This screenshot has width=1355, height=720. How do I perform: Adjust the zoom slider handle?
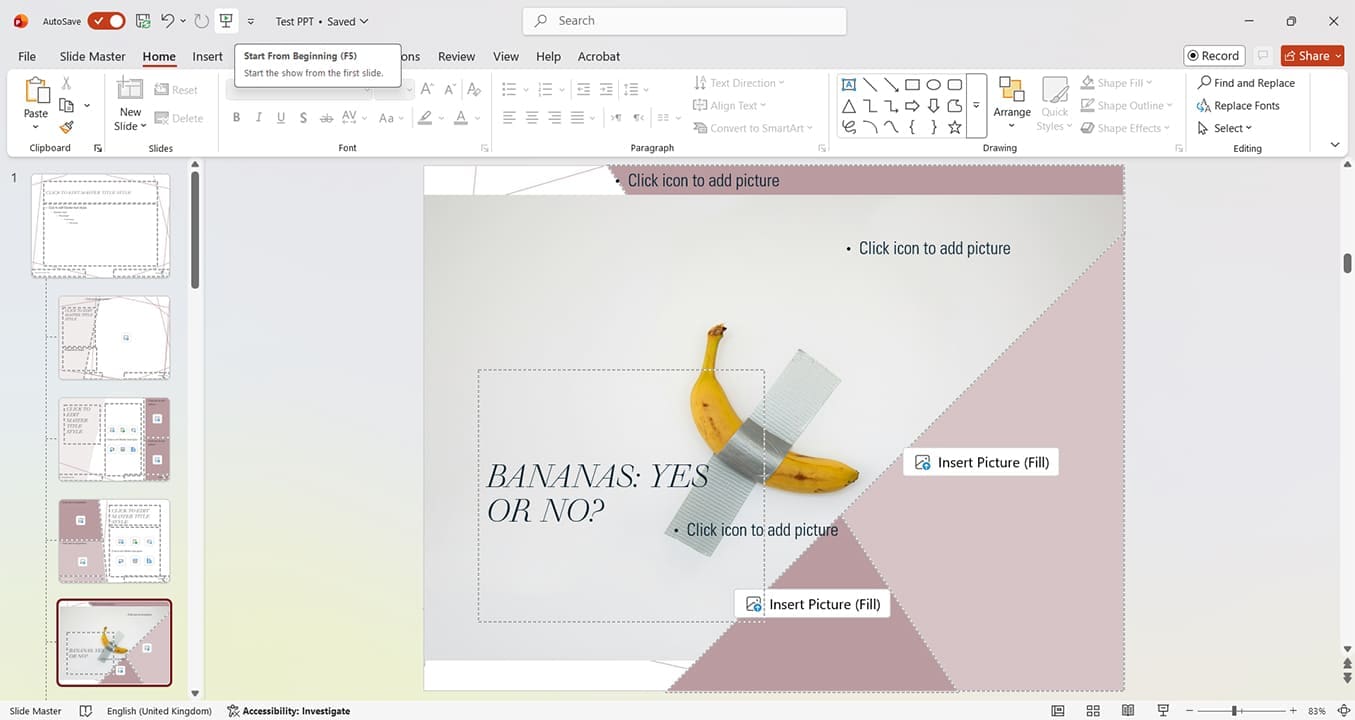1236,711
